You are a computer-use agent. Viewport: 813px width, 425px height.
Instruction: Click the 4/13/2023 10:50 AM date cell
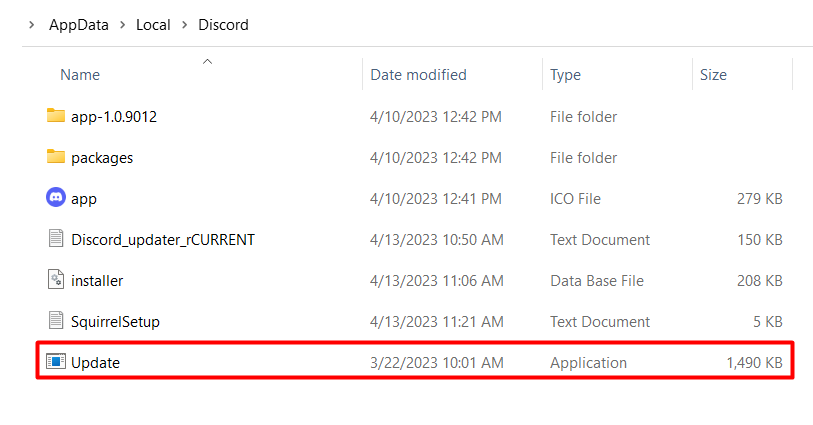pos(437,239)
